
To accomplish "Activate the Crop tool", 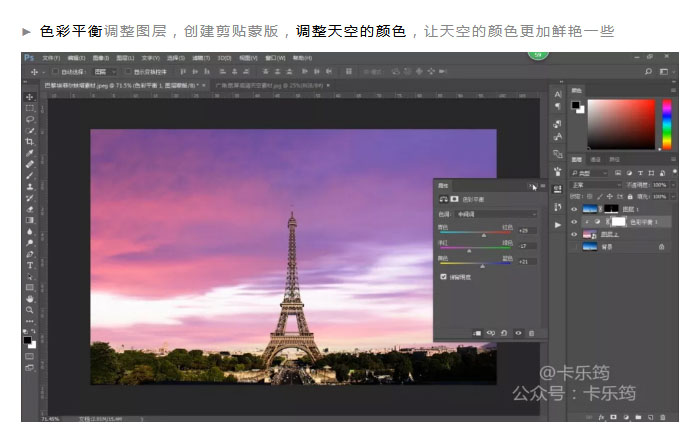I will [30, 142].
